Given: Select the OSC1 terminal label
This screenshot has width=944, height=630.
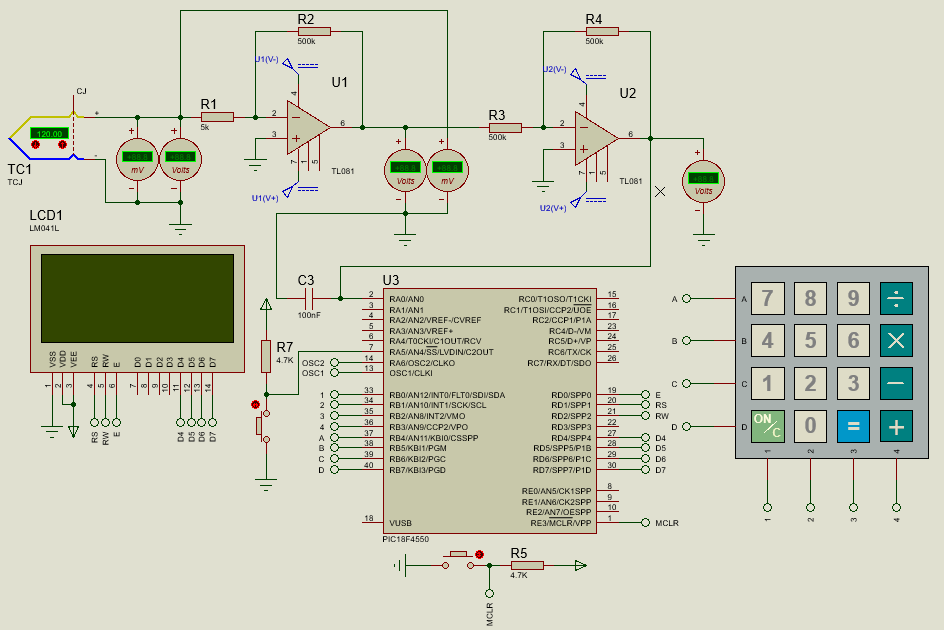Looking at the screenshot, I should pyautogui.click(x=313, y=373).
